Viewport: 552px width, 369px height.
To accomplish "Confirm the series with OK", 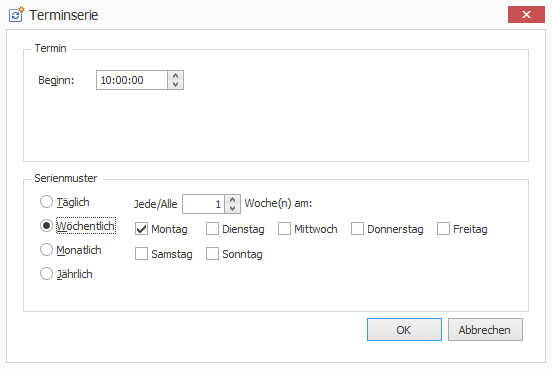I will (x=404, y=330).
